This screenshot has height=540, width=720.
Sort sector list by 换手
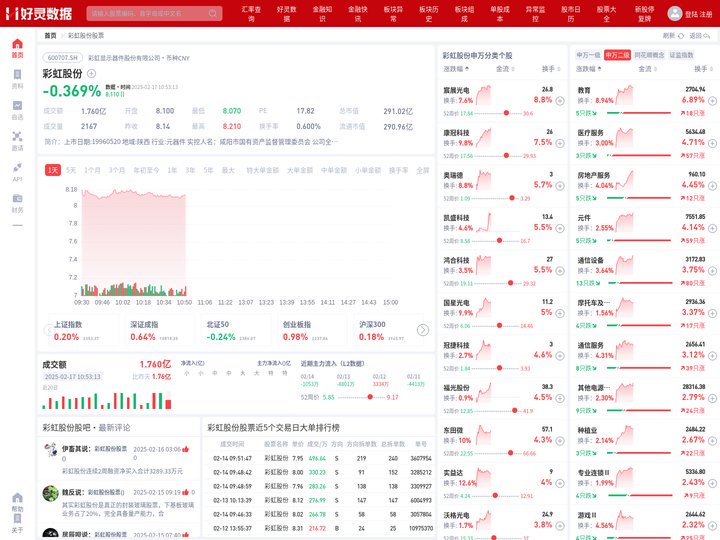[704, 69]
